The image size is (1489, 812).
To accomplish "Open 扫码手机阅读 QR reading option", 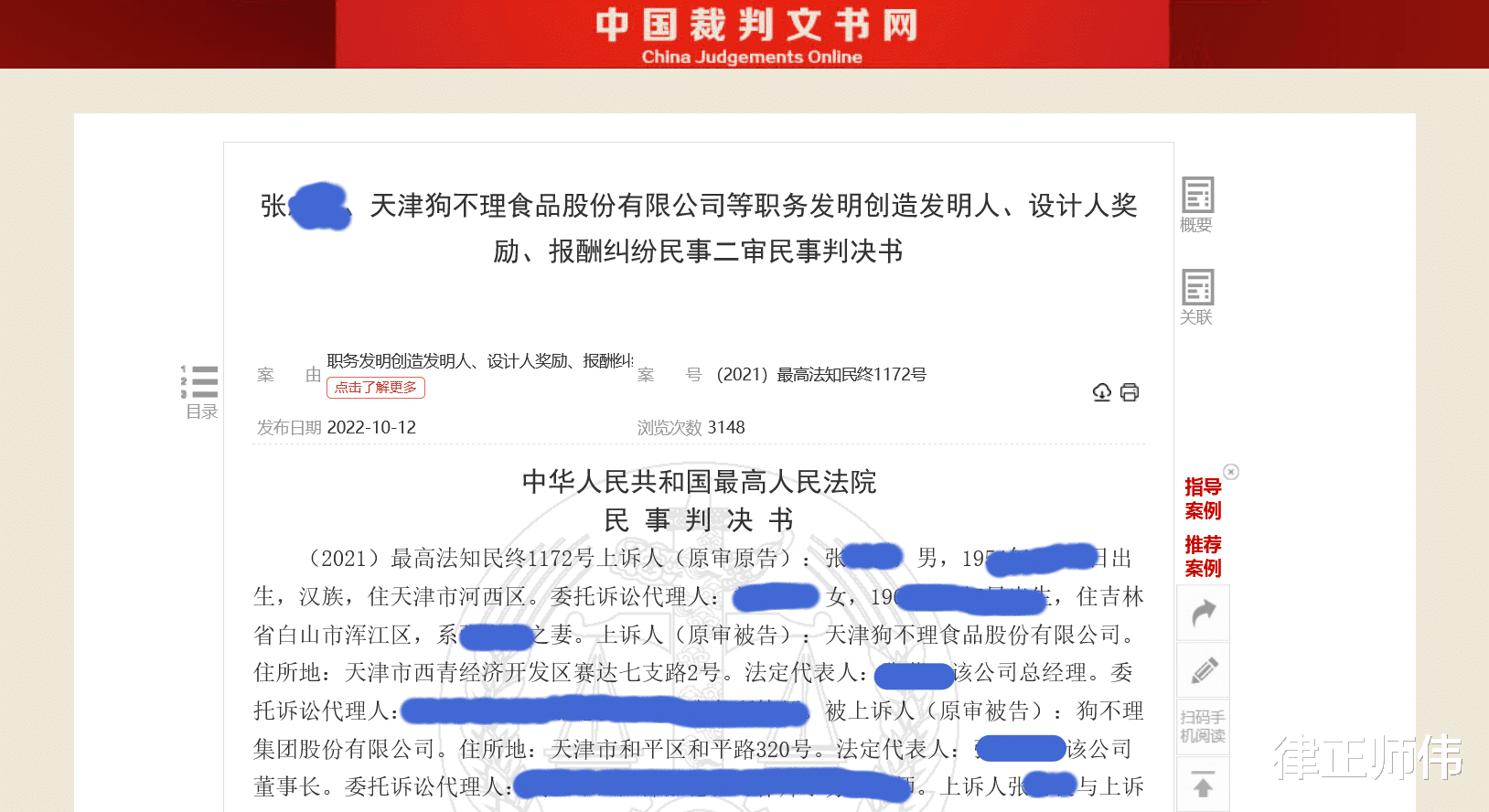I will pos(1203,727).
